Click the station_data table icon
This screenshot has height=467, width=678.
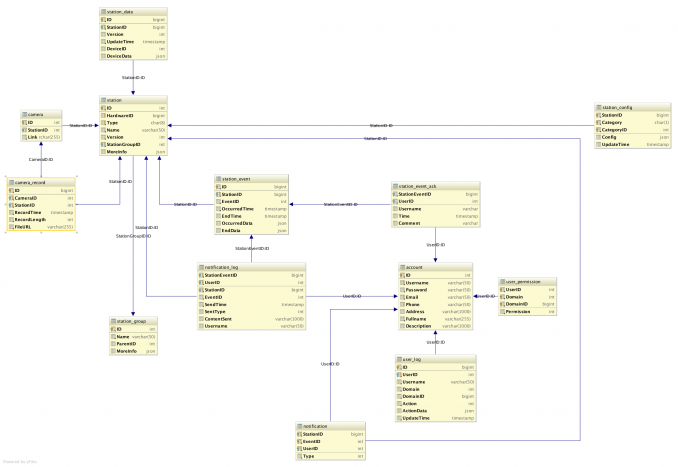click(104, 10)
